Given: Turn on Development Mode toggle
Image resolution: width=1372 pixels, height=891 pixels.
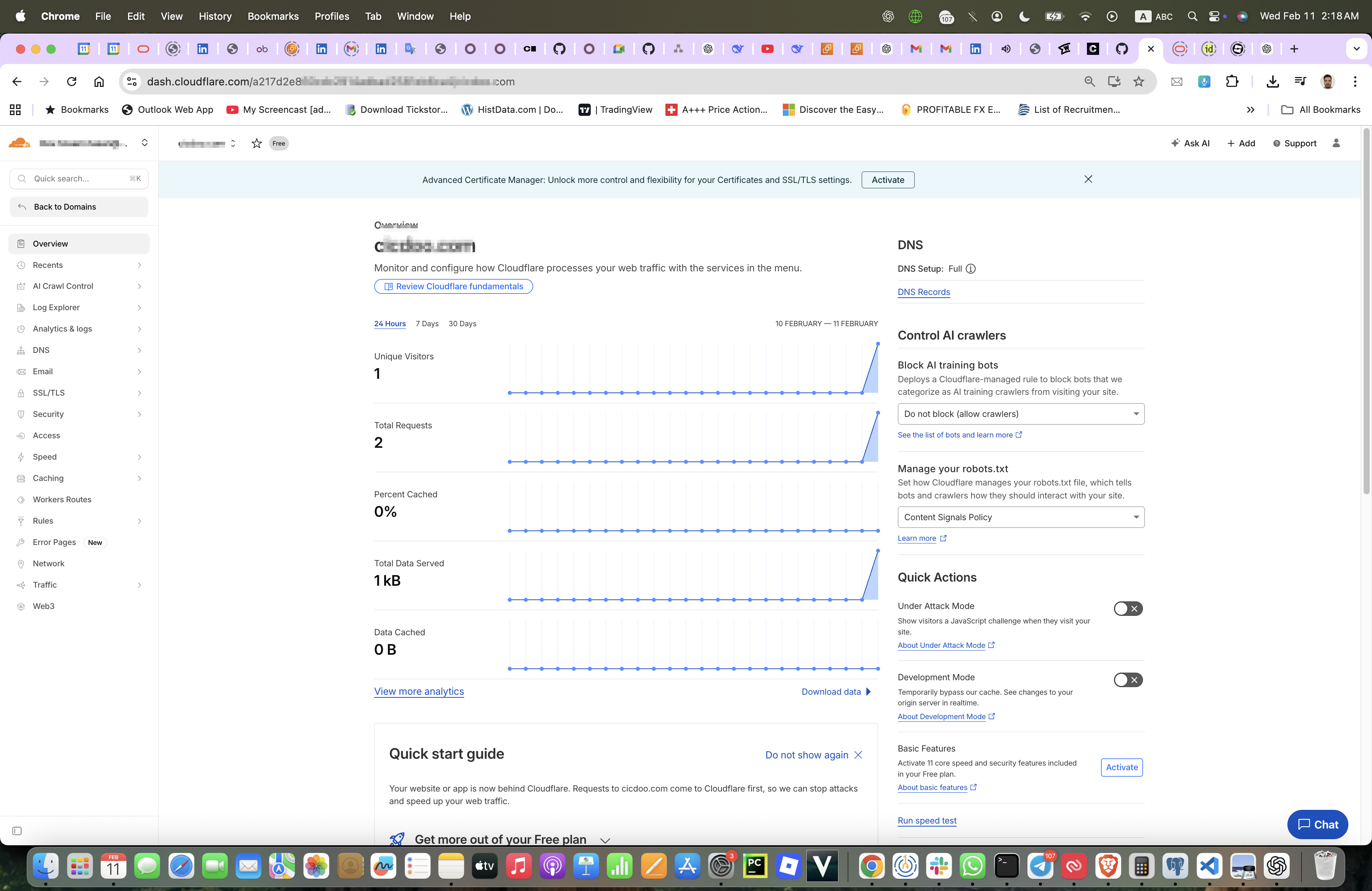Looking at the screenshot, I should pyautogui.click(x=1128, y=680).
